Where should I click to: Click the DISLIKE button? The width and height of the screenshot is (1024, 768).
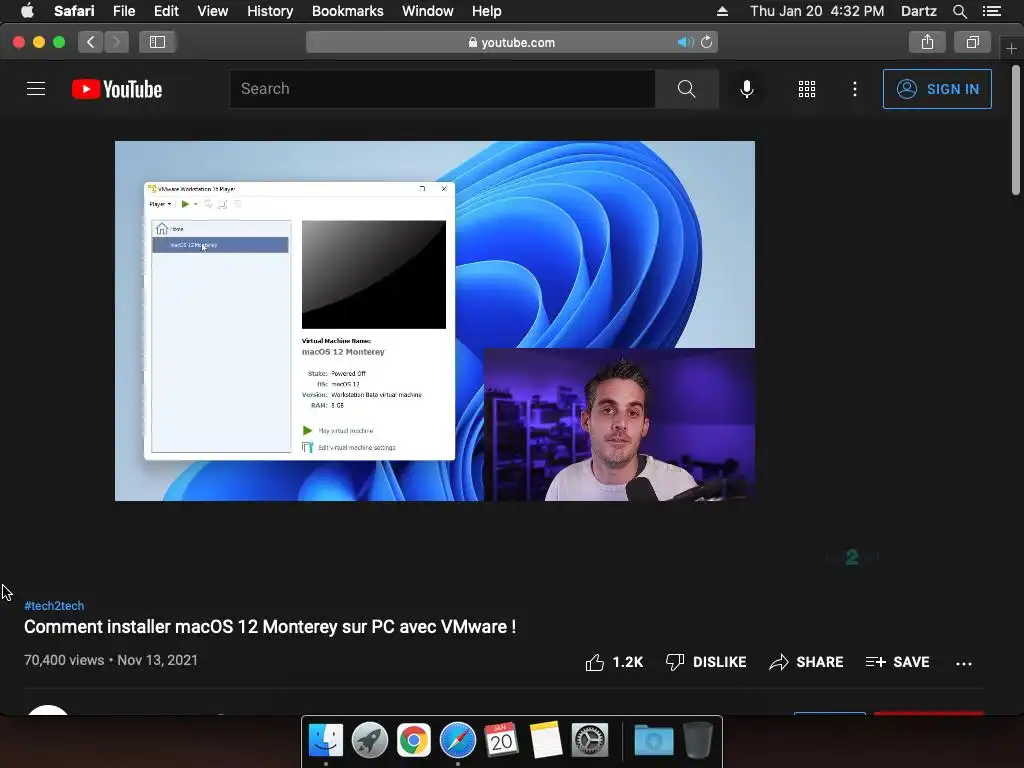pyautogui.click(x=706, y=662)
